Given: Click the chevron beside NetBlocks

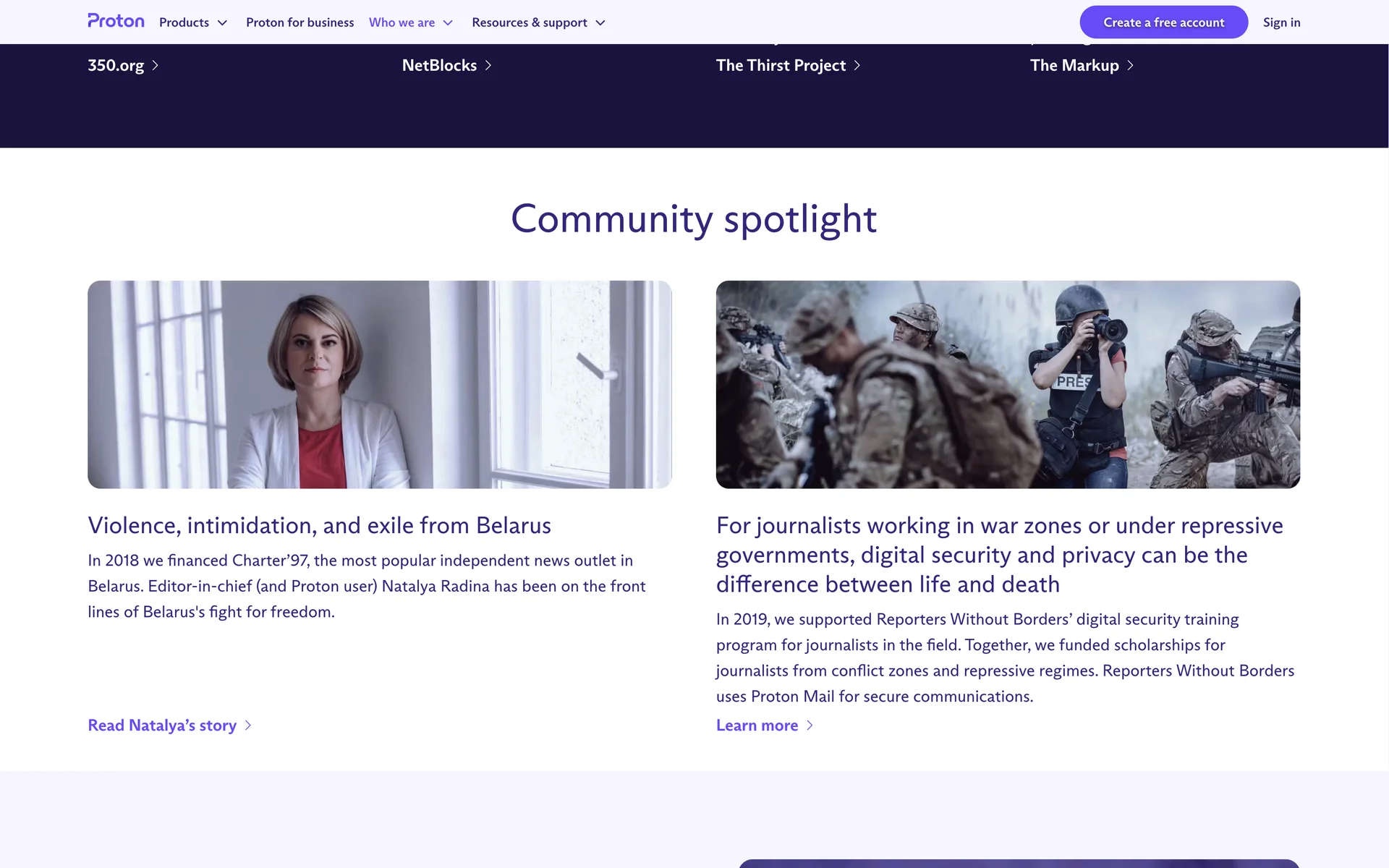Looking at the screenshot, I should click(488, 66).
